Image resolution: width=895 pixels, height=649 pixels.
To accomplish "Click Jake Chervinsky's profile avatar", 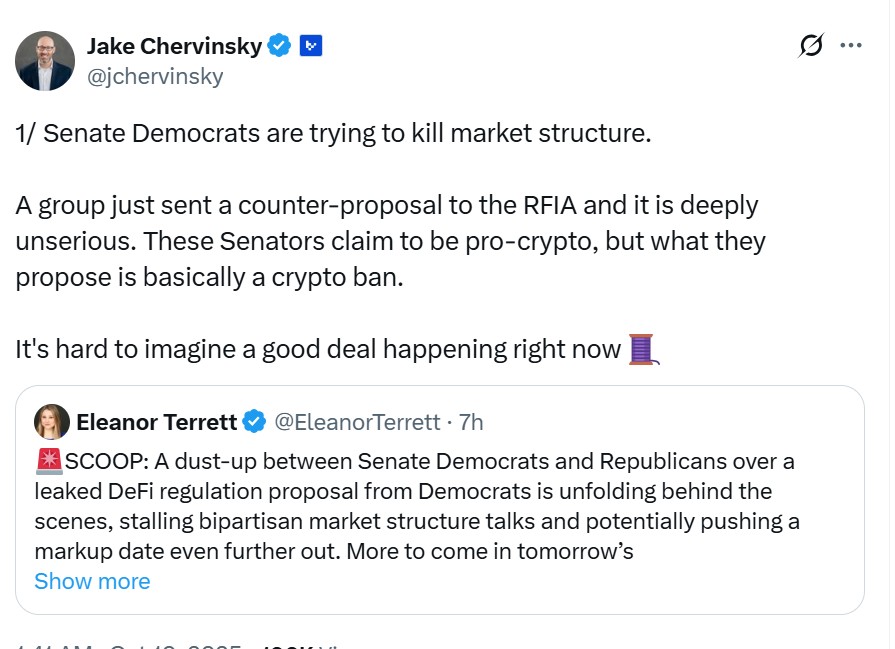I will [45, 61].
